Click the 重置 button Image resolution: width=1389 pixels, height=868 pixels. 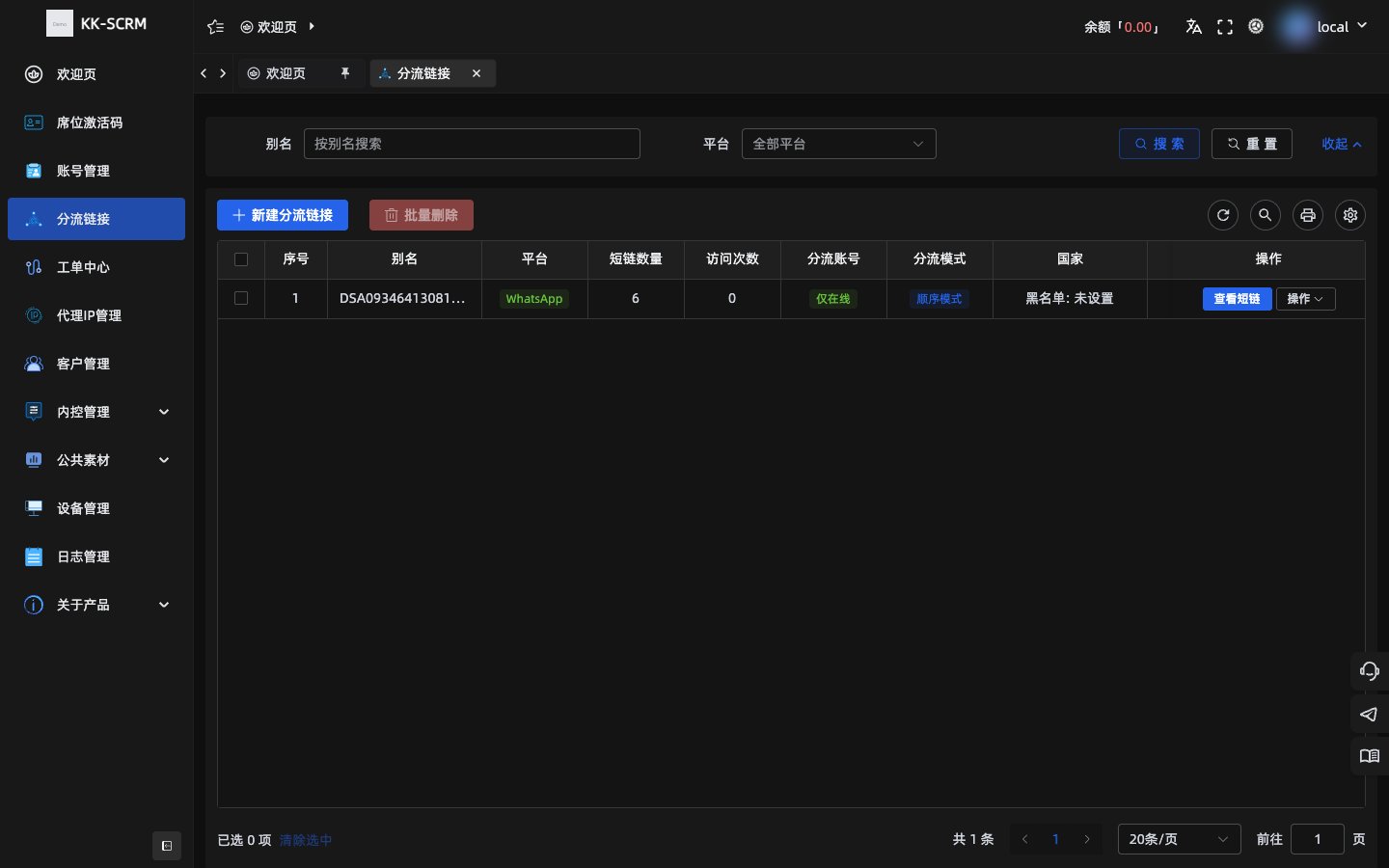pos(1252,144)
